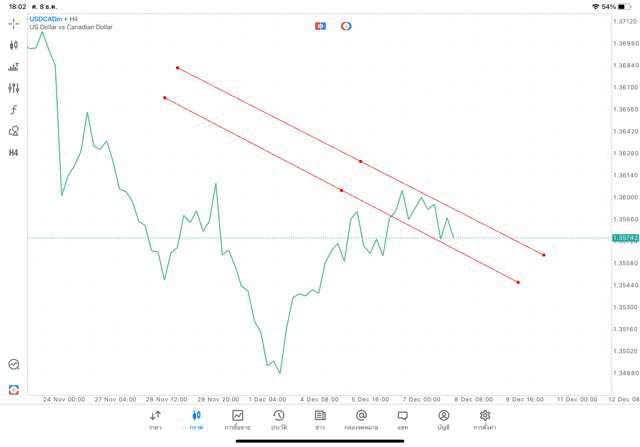640x447 pixels.
Task: Switch to the quotes (ราคา) tab
Action: click(x=155, y=420)
